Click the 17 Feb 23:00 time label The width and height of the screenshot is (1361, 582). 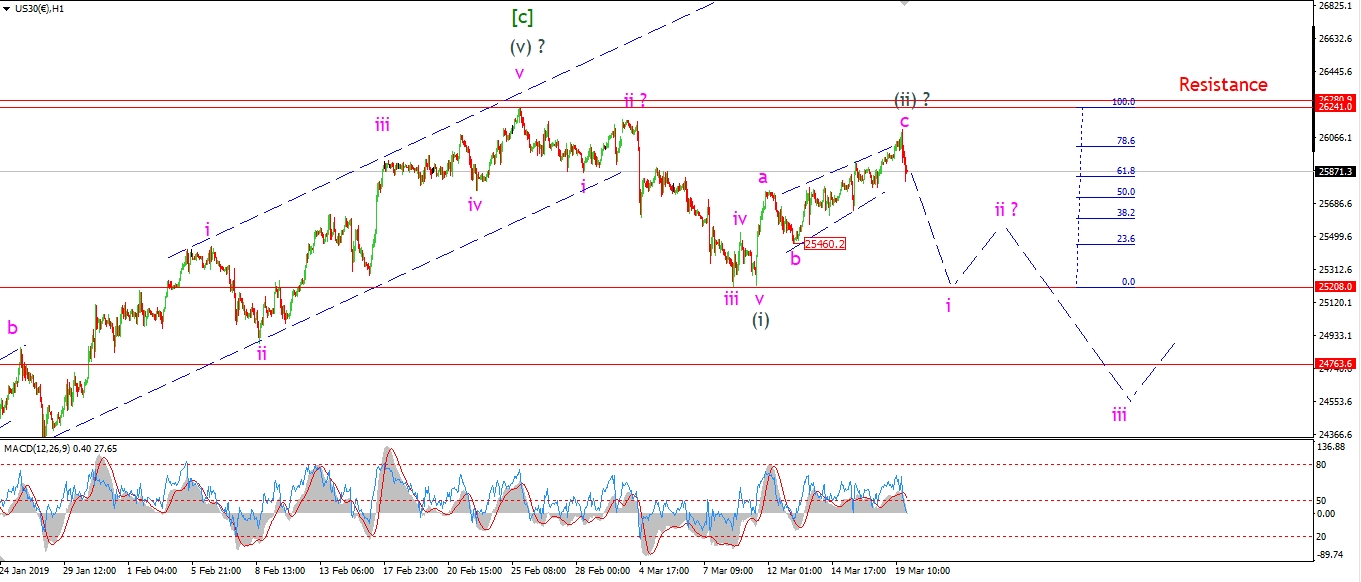tap(410, 572)
